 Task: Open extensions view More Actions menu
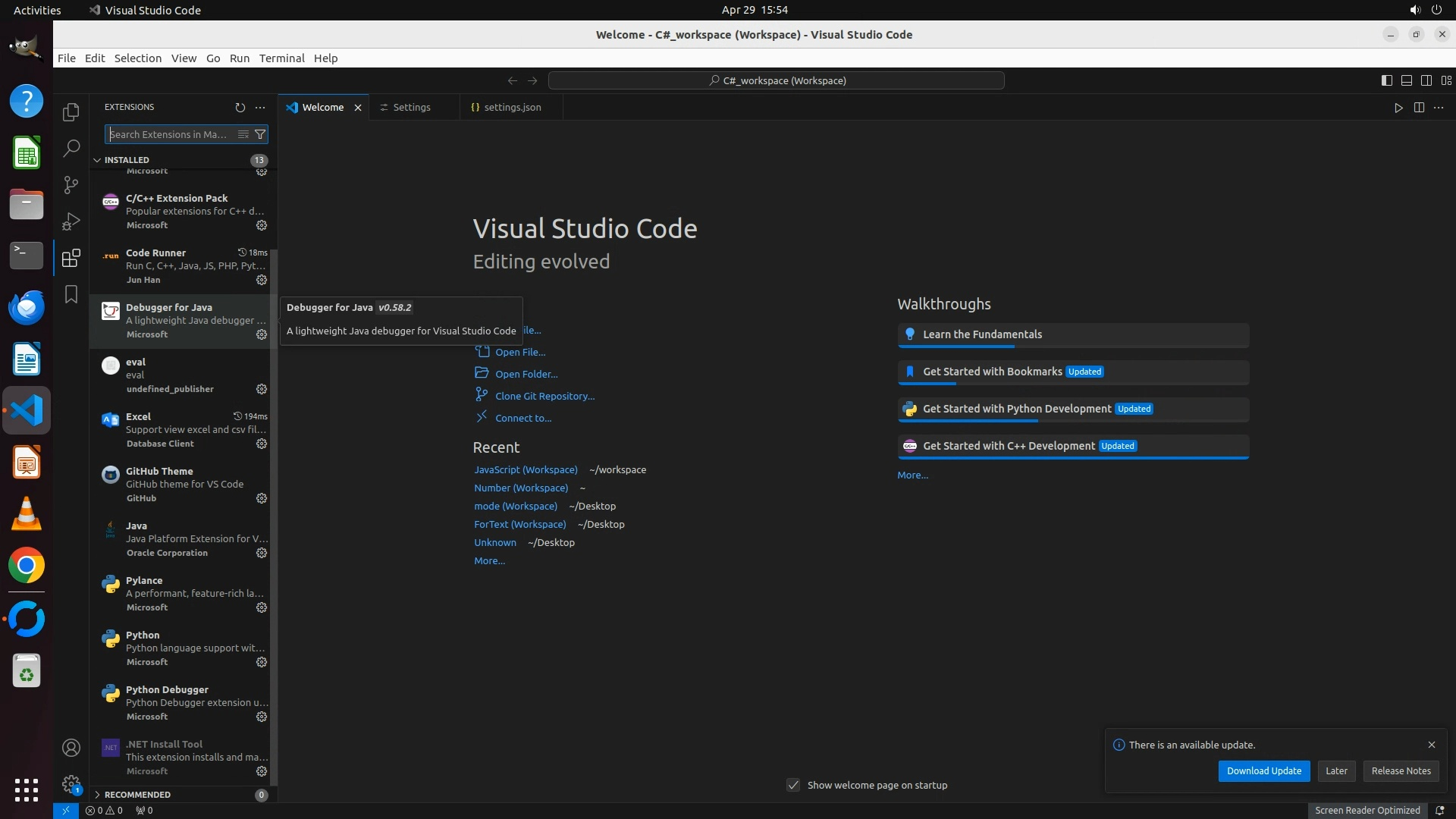[260, 108]
